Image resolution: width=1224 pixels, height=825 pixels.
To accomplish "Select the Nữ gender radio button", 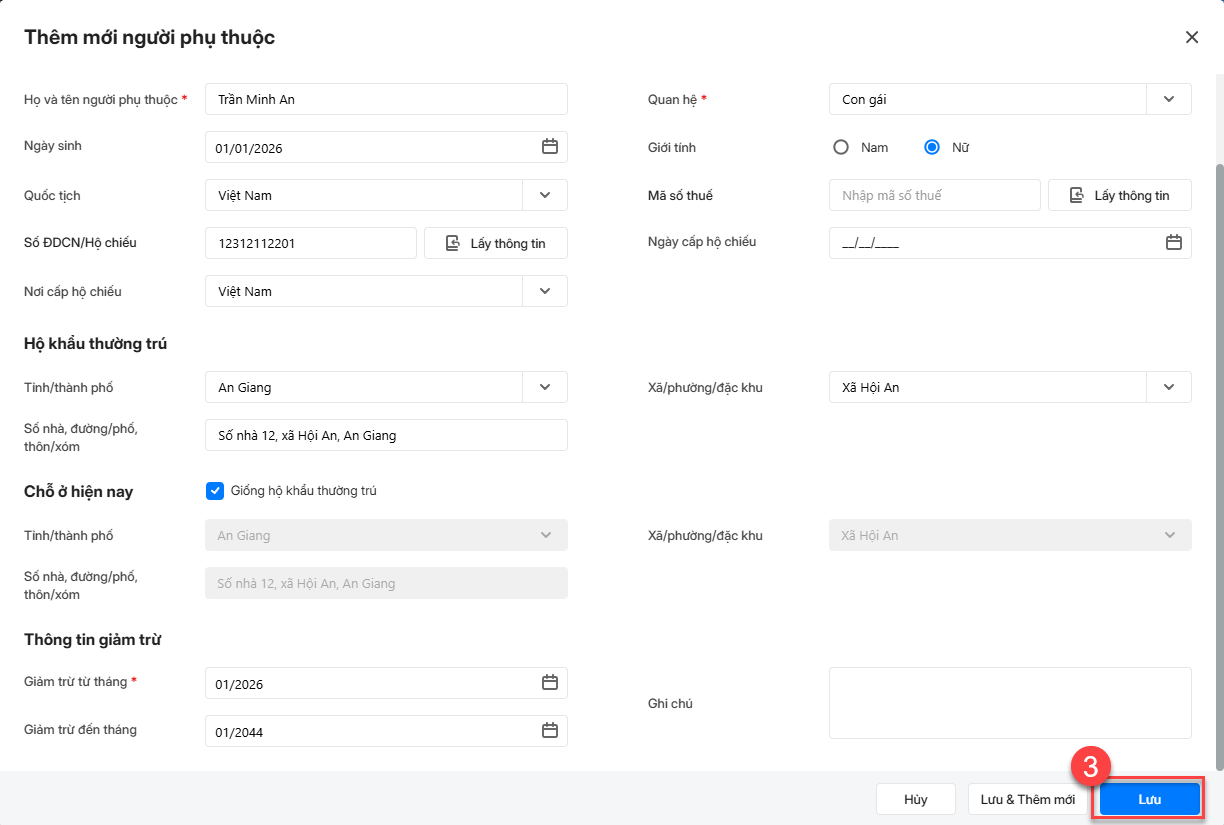I will point(932,147).
